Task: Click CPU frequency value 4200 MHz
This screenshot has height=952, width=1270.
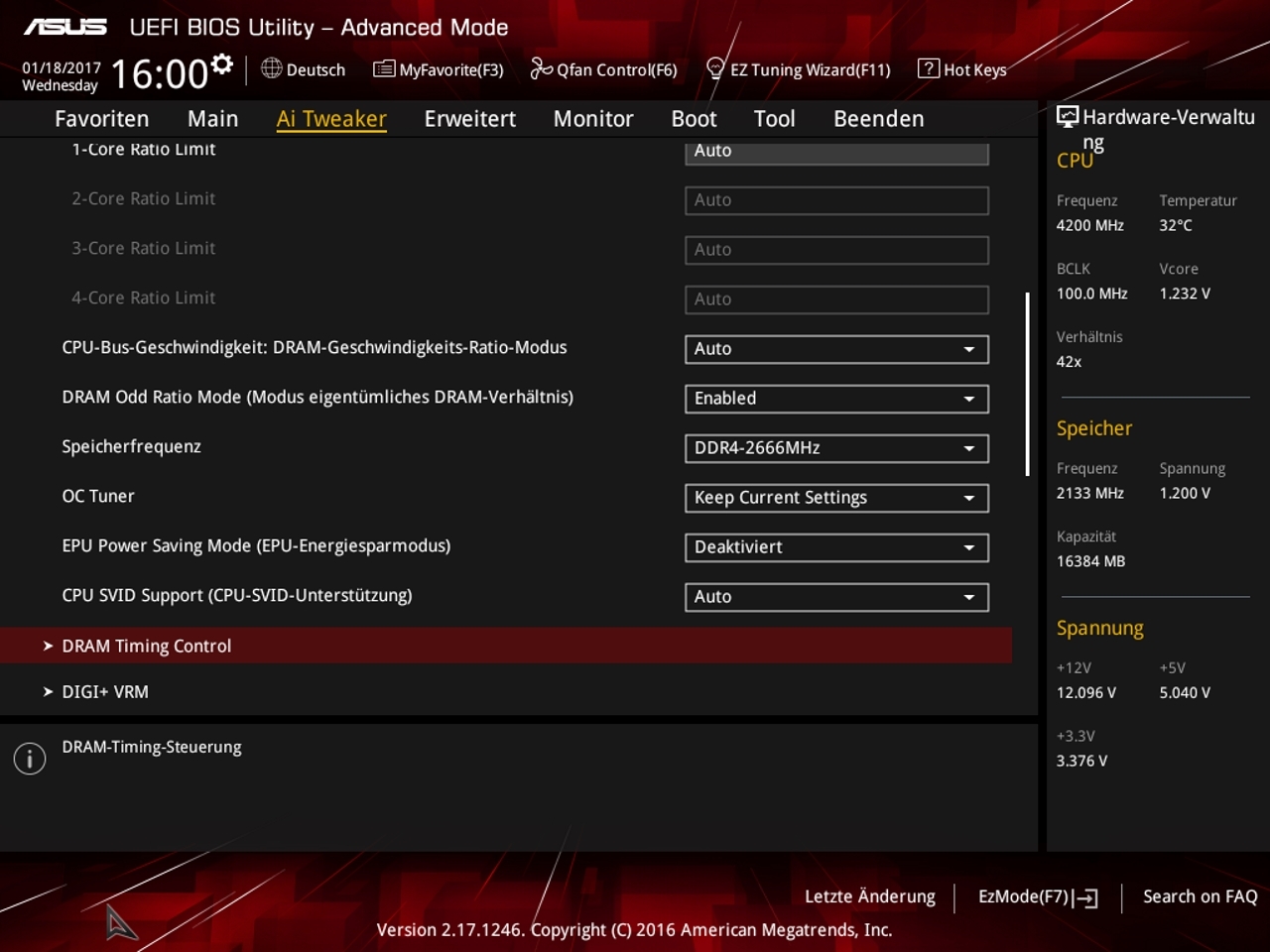Action: point(1090,225)
